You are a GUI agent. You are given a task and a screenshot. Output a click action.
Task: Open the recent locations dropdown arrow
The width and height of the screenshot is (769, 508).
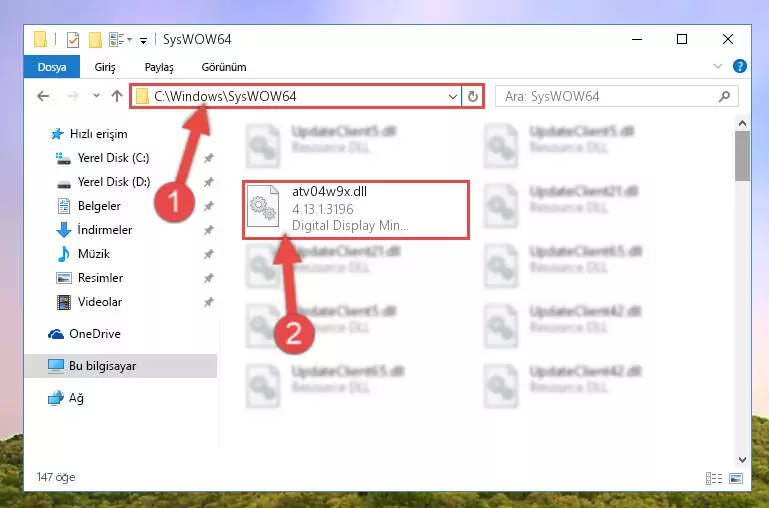(96, 96)
